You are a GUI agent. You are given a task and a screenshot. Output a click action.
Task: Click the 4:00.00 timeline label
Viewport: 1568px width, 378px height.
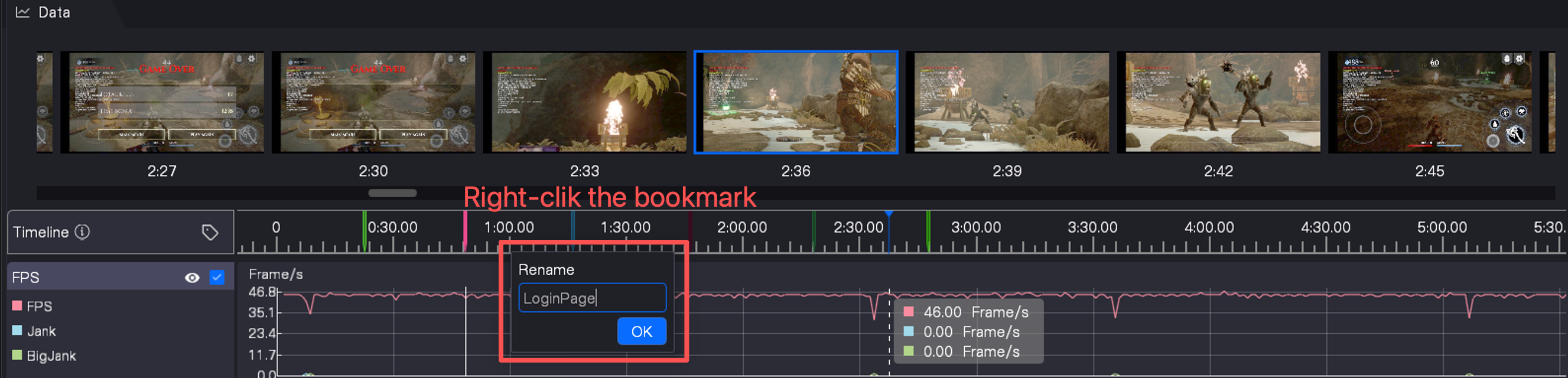(x=1209, y=227)
